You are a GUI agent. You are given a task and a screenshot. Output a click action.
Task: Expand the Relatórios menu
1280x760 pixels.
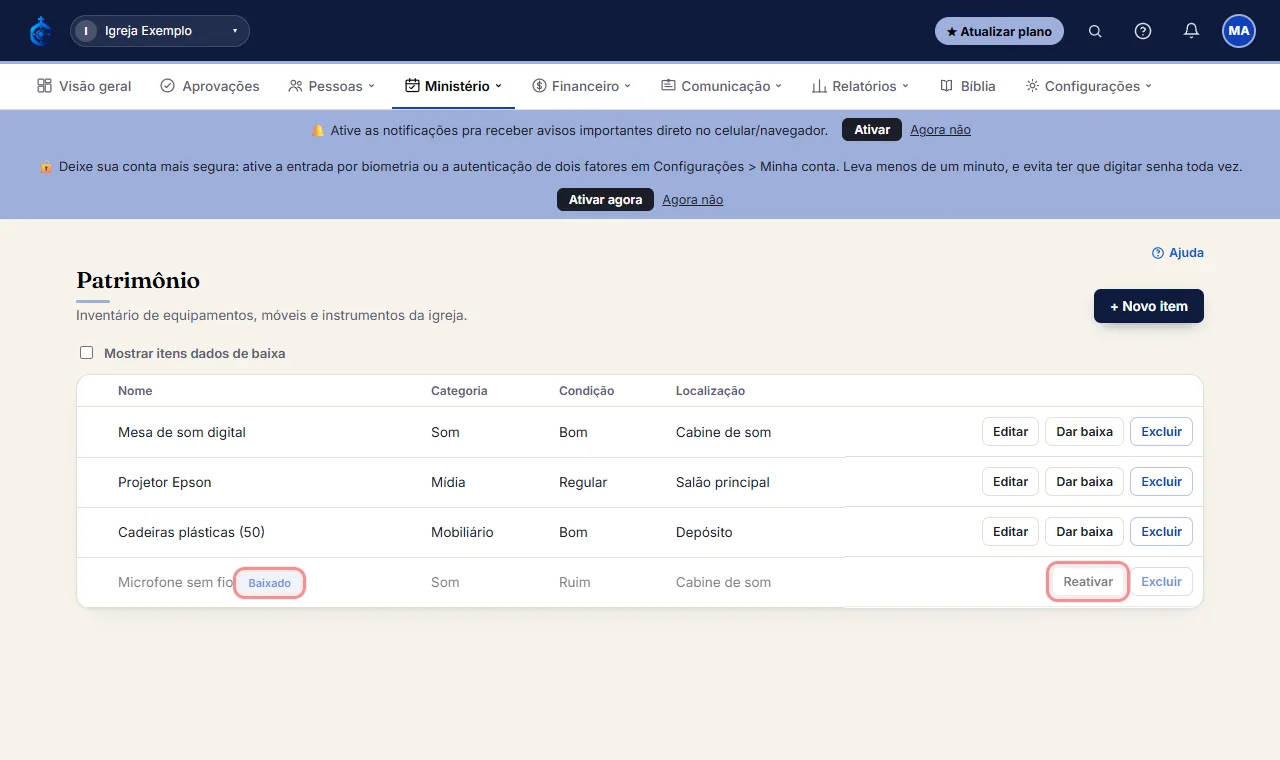point(860,86)
